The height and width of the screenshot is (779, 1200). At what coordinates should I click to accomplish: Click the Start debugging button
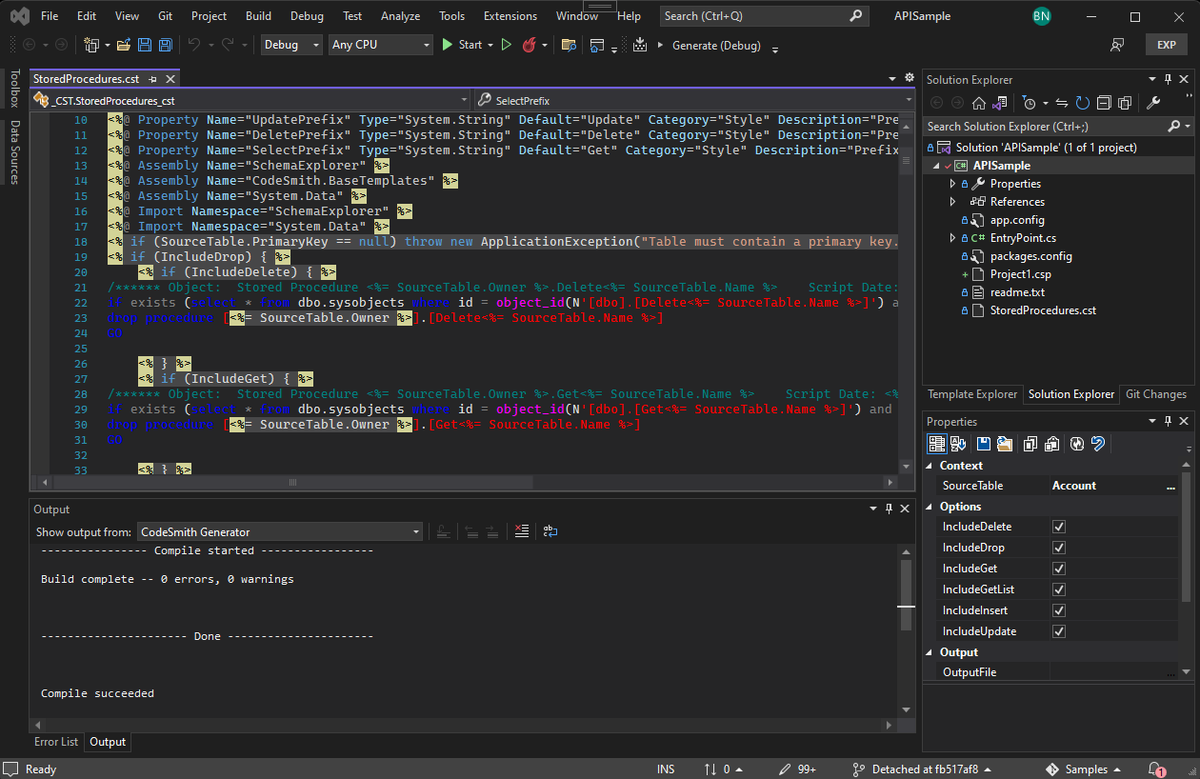(461, 45)
